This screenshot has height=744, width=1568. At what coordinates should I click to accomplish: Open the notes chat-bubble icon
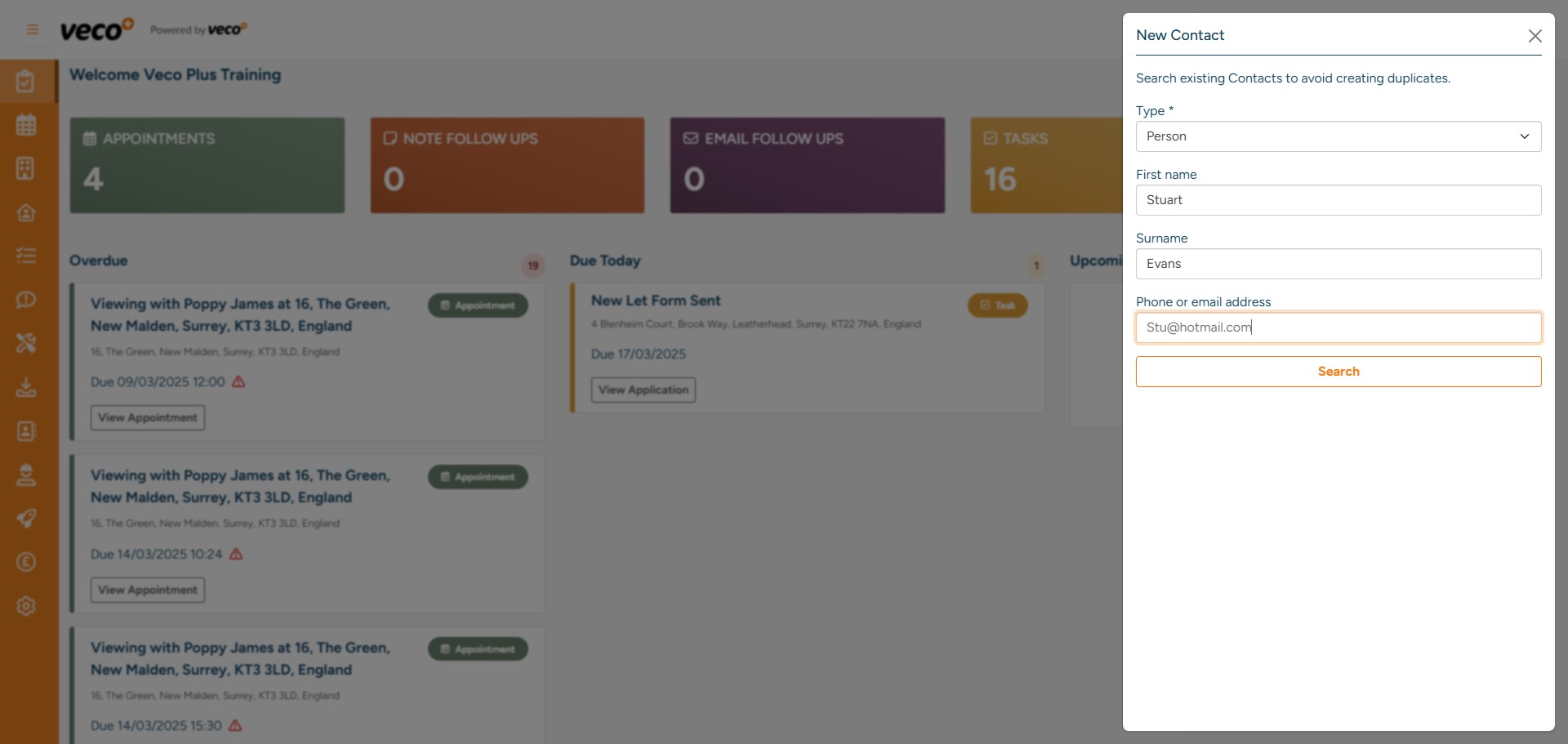pyautogui.click(x=27, y=300)
